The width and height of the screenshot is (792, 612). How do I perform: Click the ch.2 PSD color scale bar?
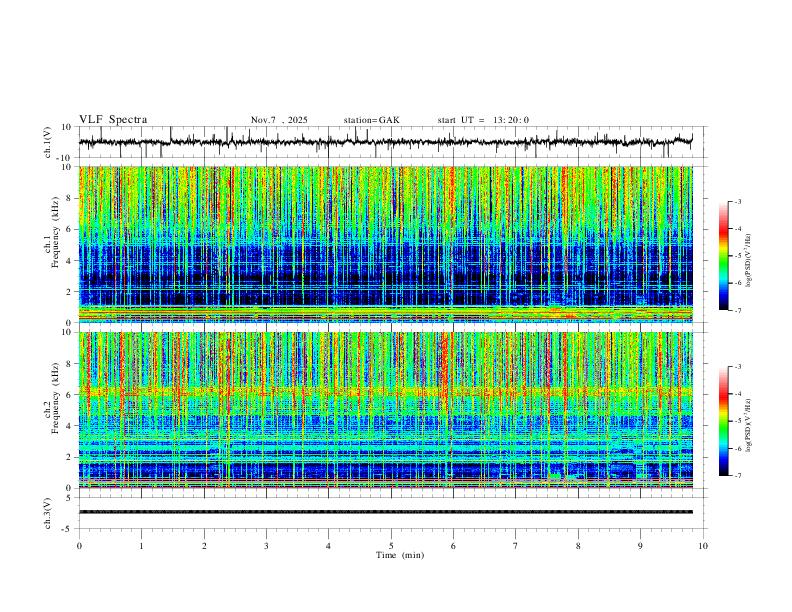pyautogui.click(x=723, y=421)
